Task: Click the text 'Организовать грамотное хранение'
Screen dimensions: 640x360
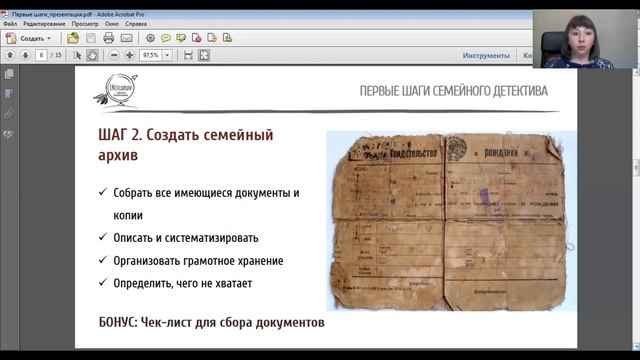Action: tap(198, 260)
